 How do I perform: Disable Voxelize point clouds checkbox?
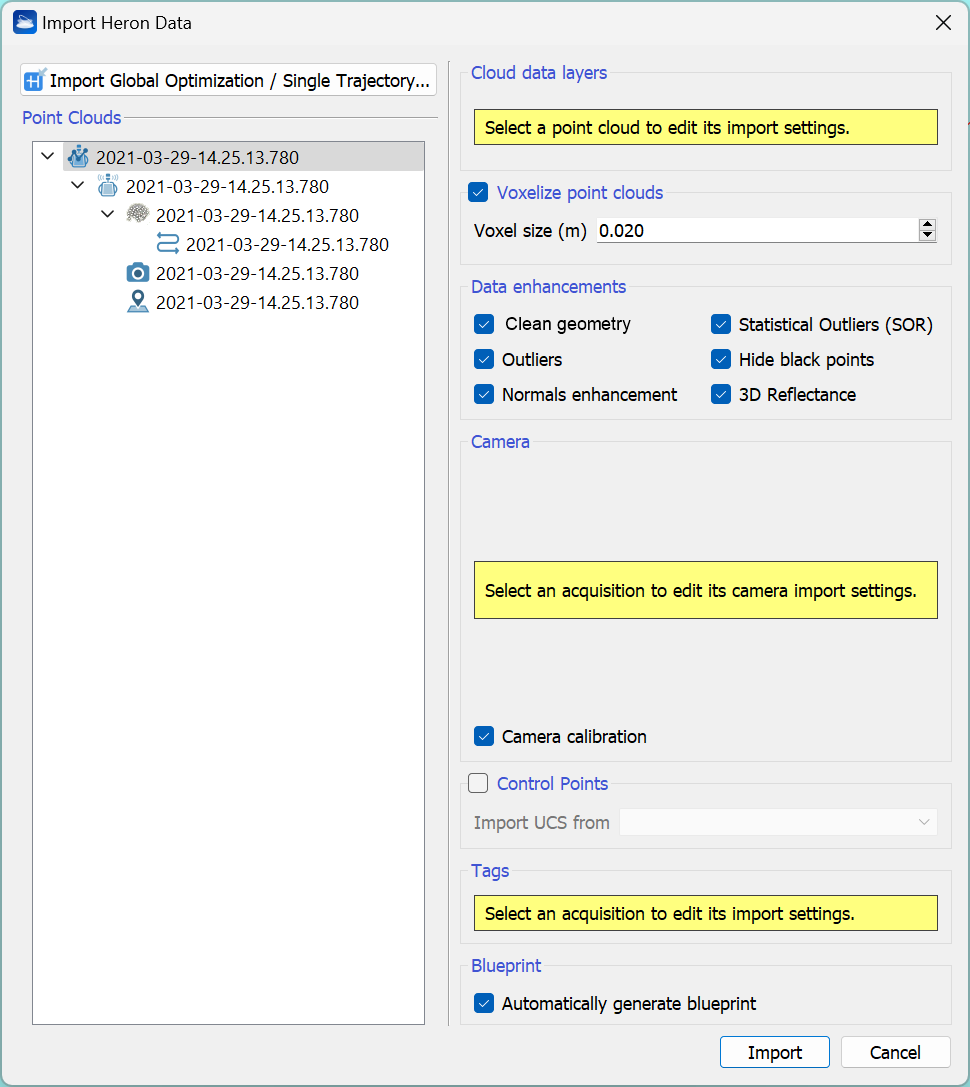tap(478, 192)
